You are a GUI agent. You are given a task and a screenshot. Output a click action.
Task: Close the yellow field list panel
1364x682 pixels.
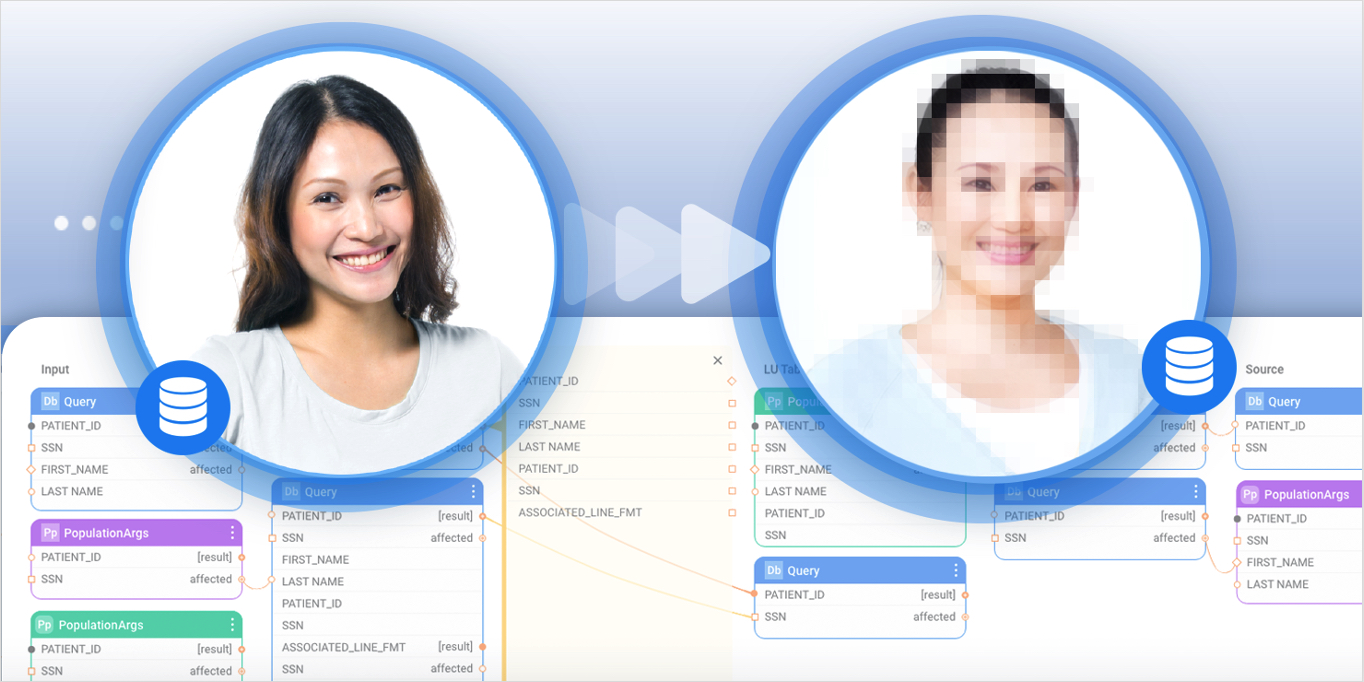pyautogui.click(x=717, y=361)
